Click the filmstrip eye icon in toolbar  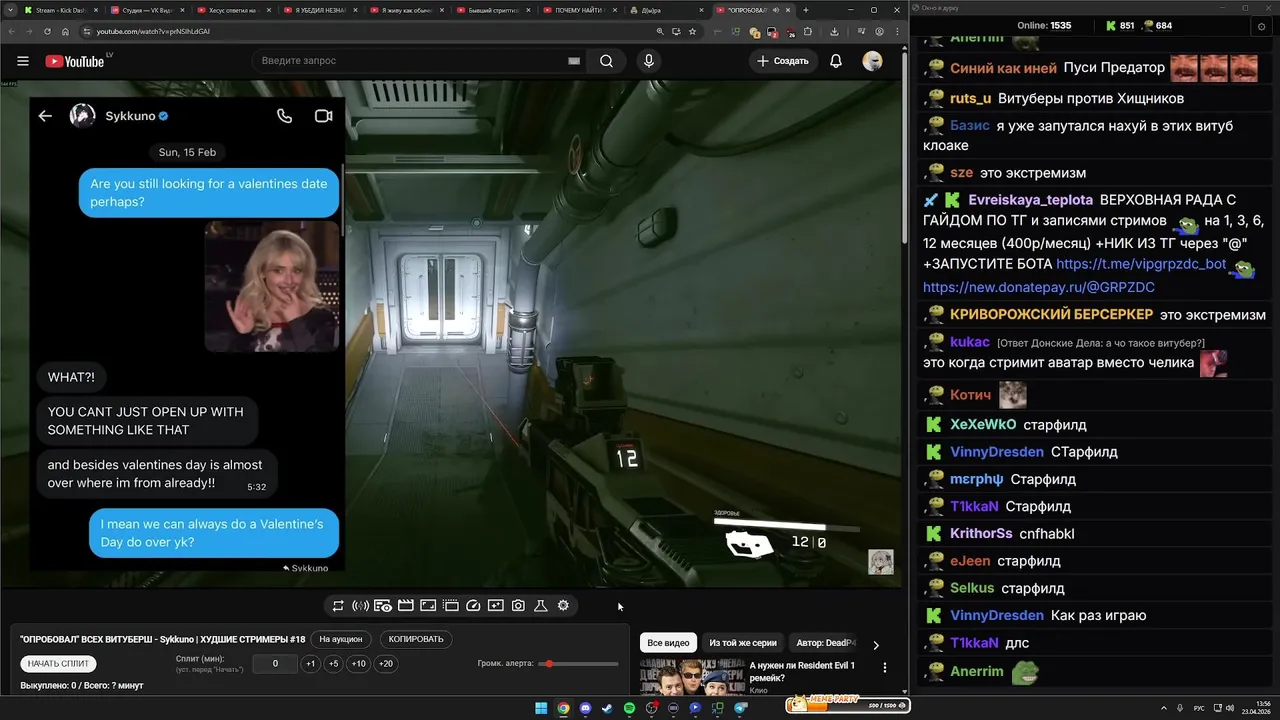click(383, 605)
